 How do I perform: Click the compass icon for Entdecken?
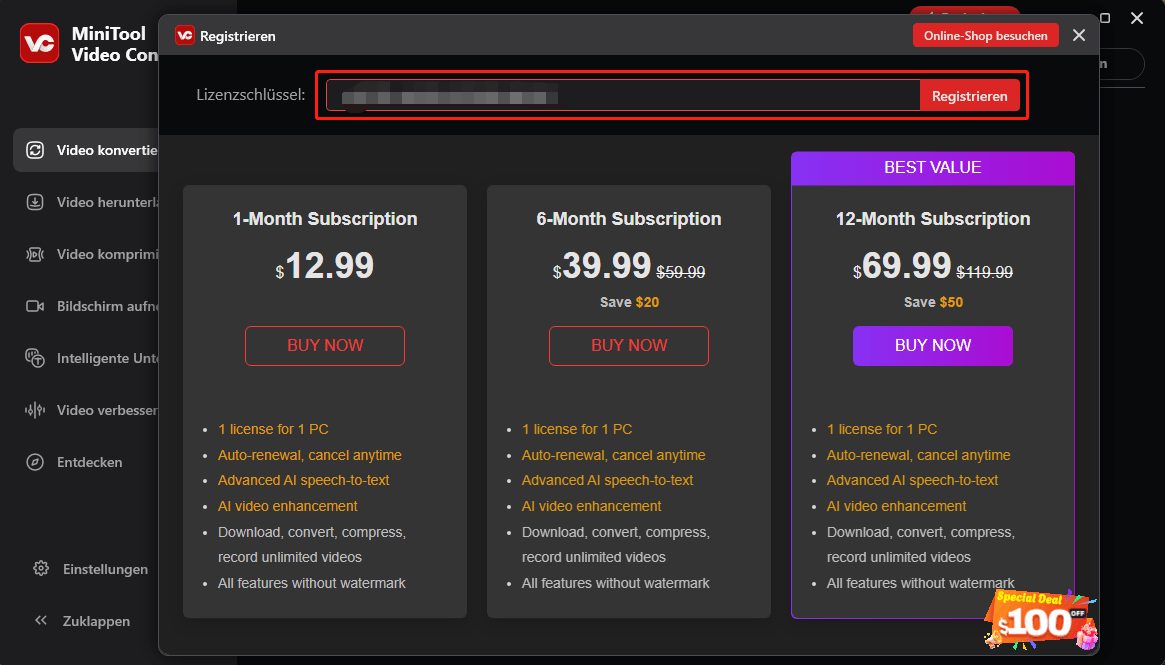(x=35, y=462)
